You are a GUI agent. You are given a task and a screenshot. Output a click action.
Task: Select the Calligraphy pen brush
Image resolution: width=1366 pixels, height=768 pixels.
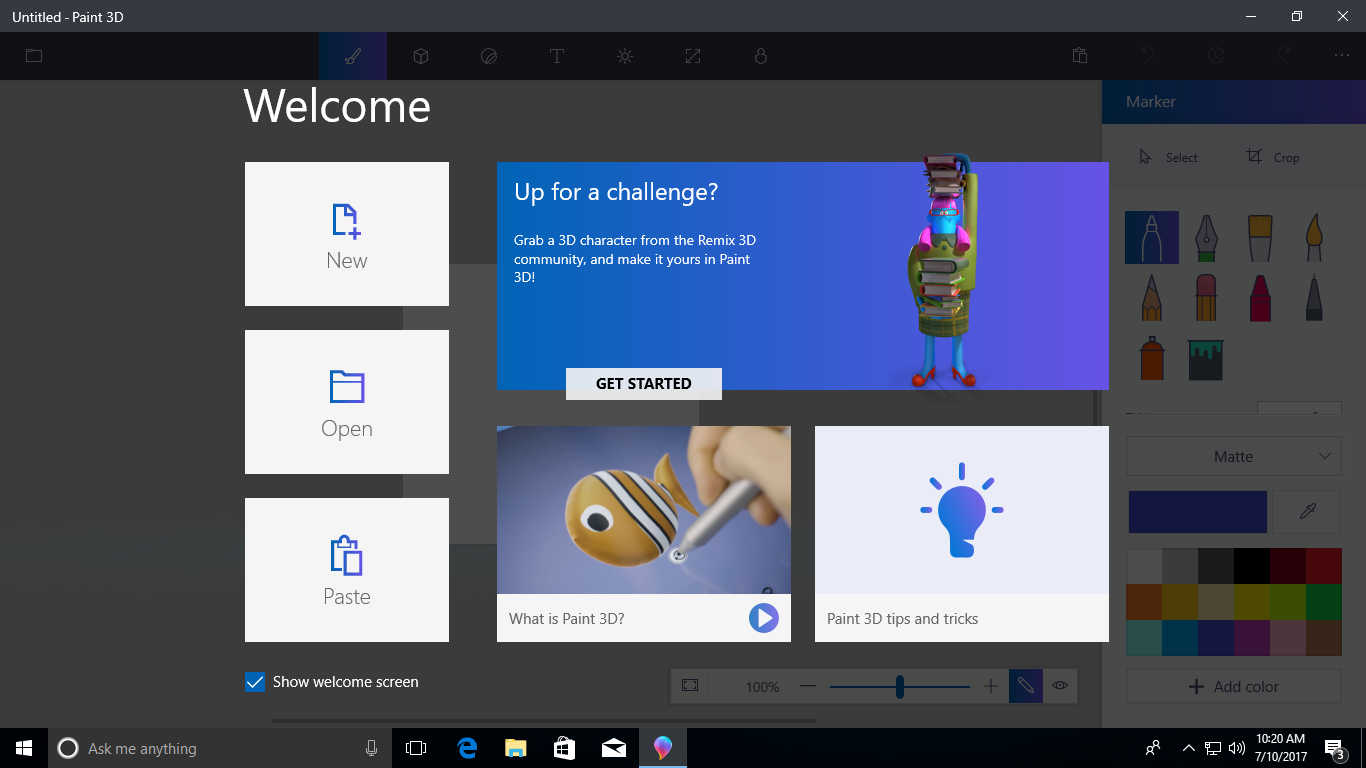1206,237
